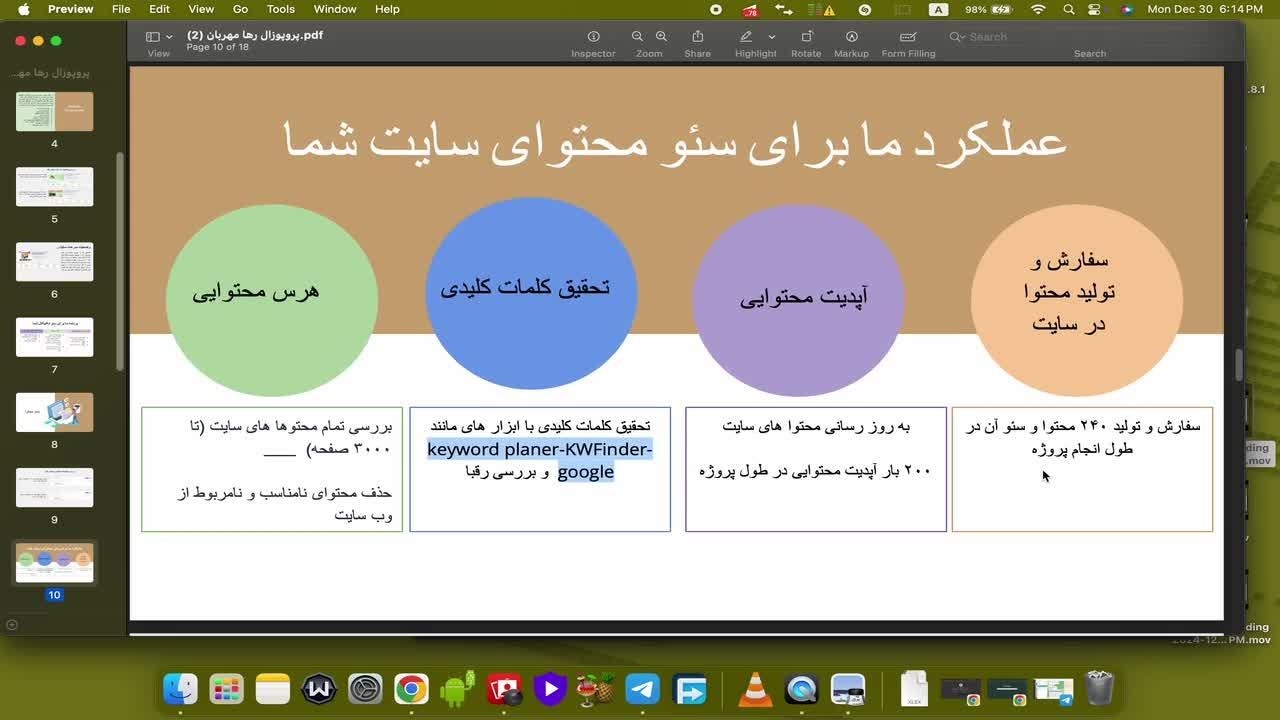Click the Wi-Fi status icon
This screenshot has height=720, width=1280.
[x=1038, y=9]
